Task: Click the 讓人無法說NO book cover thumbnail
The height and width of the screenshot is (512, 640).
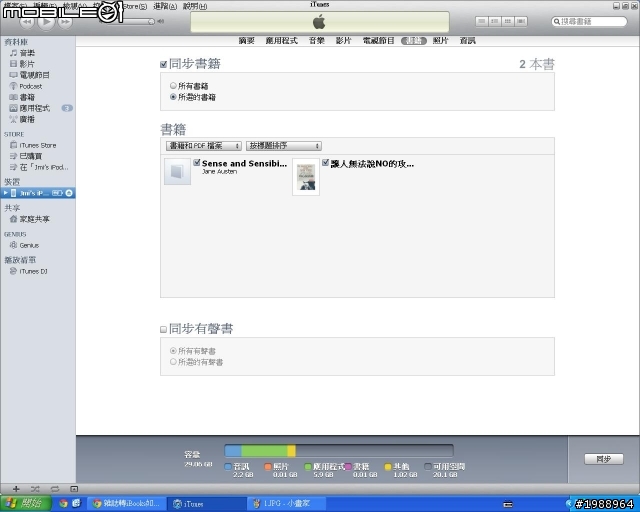Action: [x=306, y=177]
